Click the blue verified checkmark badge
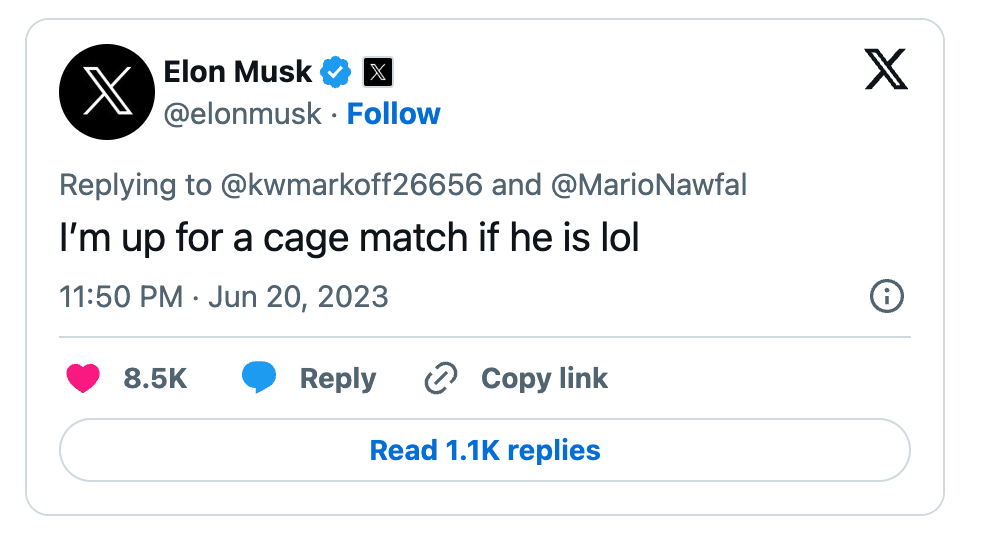Viewport: 982px width, 540px height. 336,72
